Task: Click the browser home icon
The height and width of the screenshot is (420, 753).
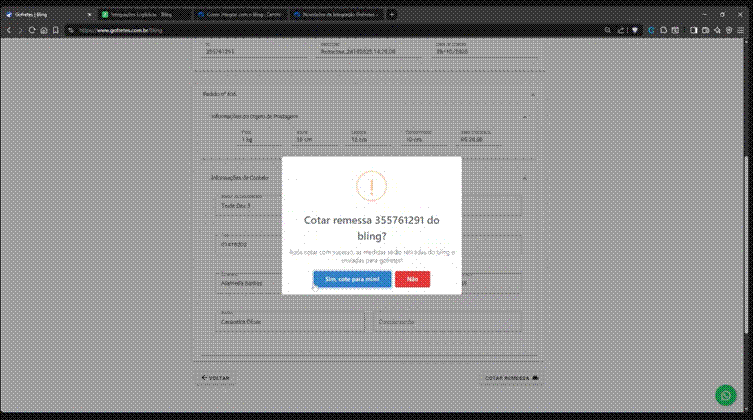Action: tap(44, 30)
